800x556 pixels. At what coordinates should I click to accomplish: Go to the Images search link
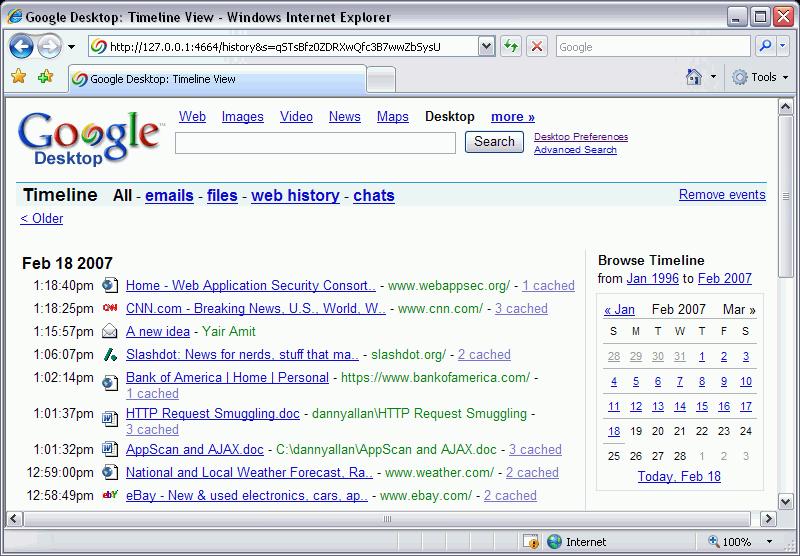pyautogui.click(x=242, y=116)
